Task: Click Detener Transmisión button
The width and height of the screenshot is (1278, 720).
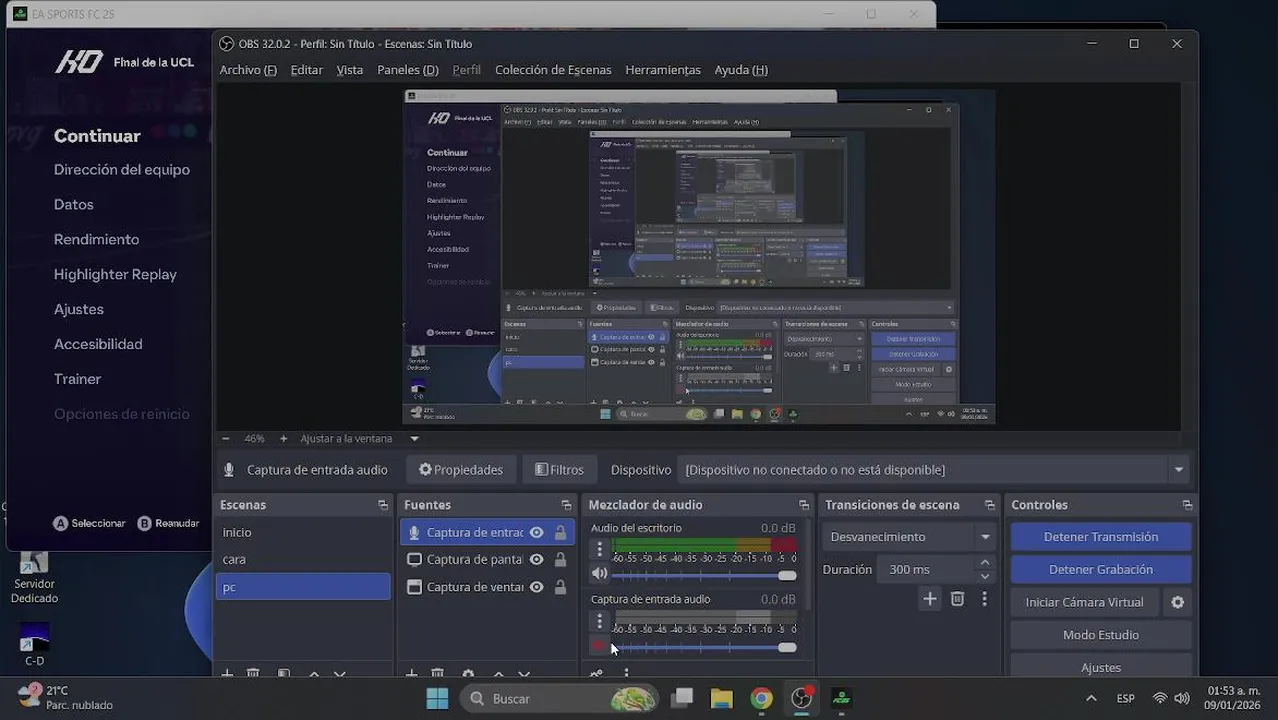Action: coord(1101,537)
